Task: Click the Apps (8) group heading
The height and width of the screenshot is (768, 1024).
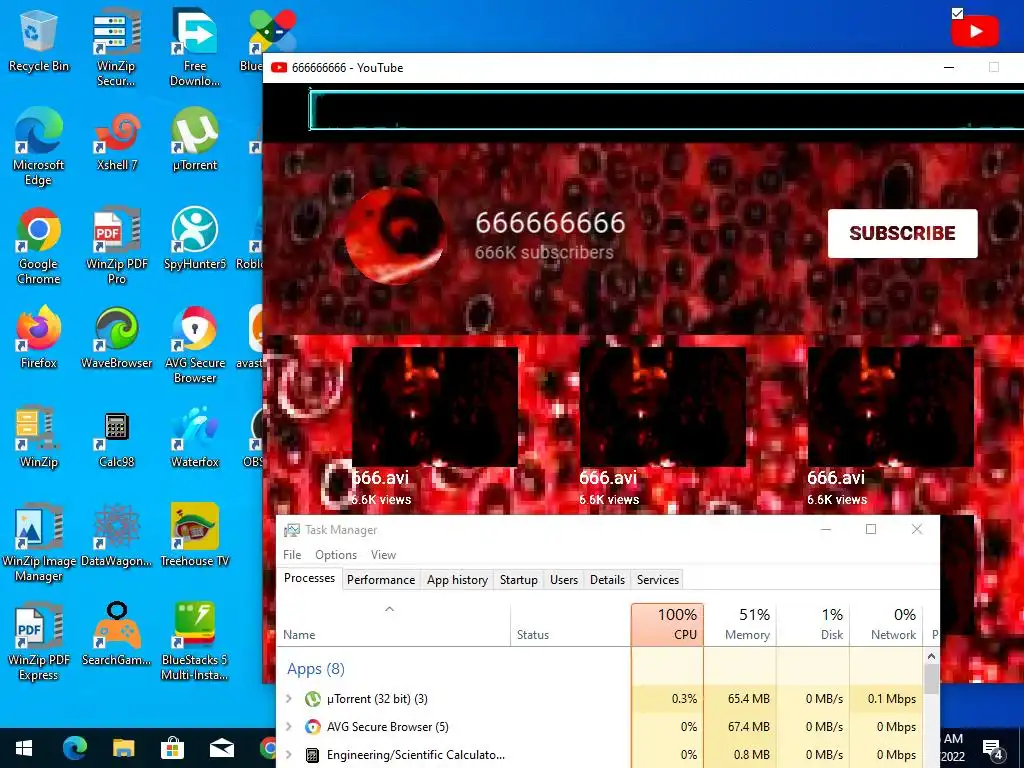Action: [x=315, y=669]
